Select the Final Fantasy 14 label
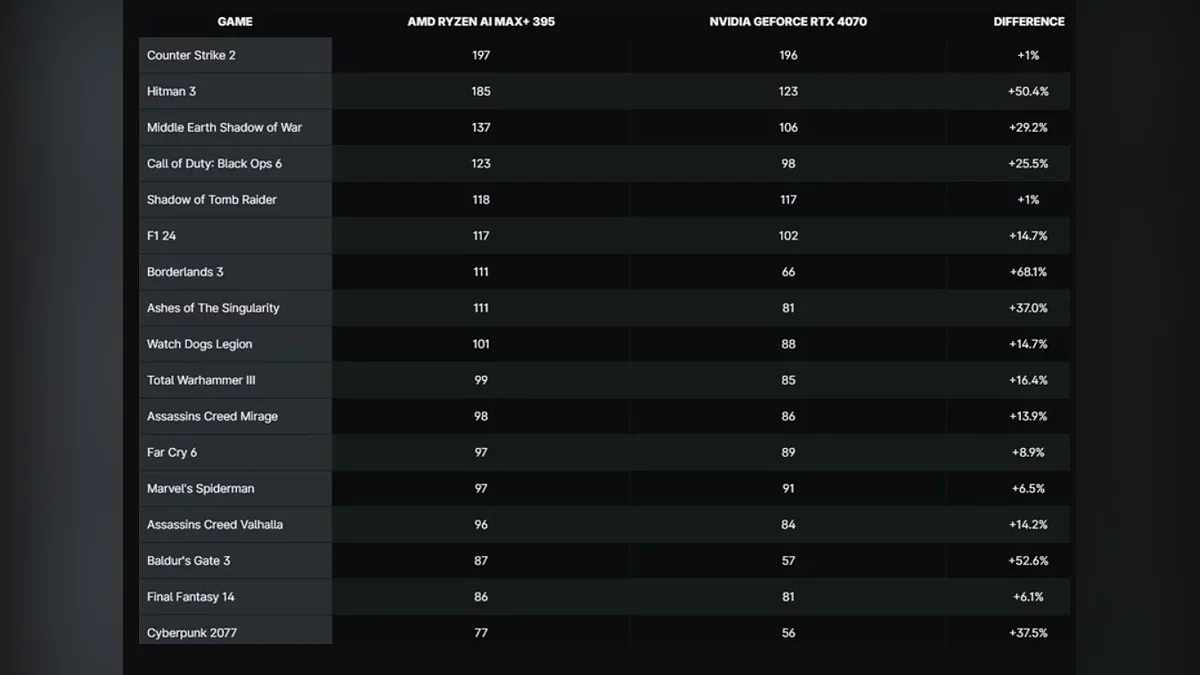The width and height of the screenshot is (1200, 675). tap(191, 597)
